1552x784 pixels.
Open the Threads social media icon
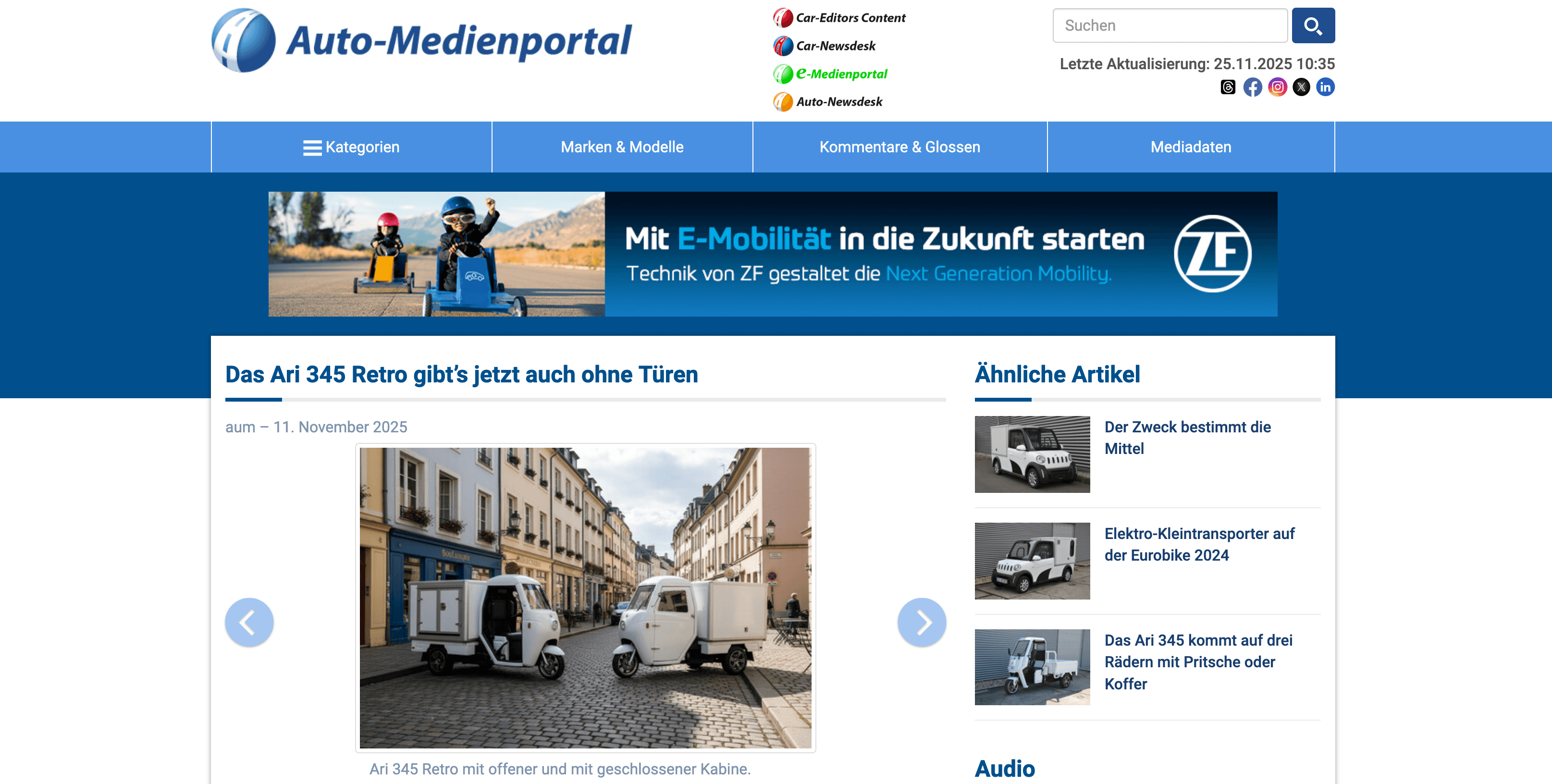(x=1229, y=87)
